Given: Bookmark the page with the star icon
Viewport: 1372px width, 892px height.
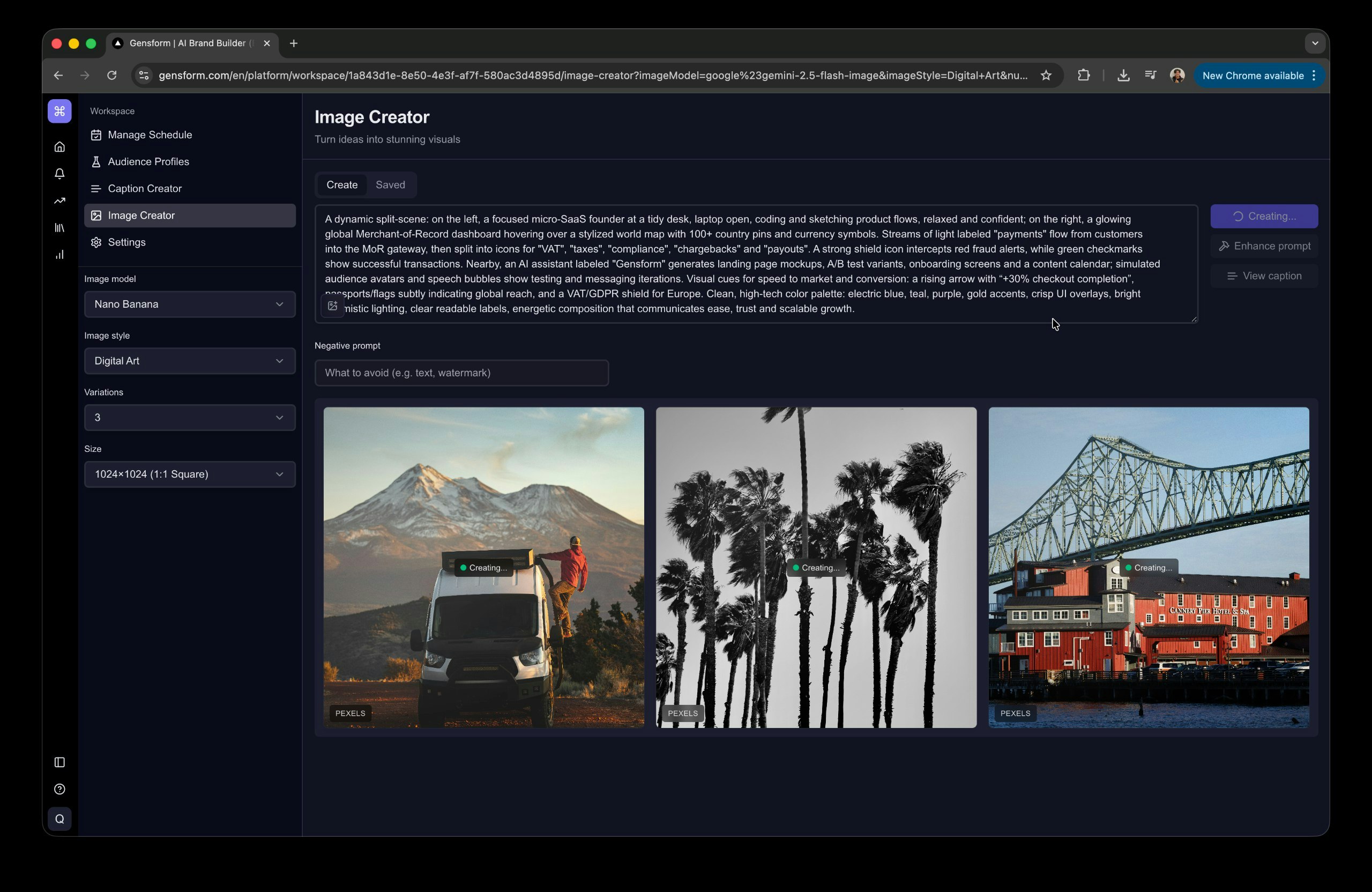Looking at the screenshot, I should point(1046,75).
